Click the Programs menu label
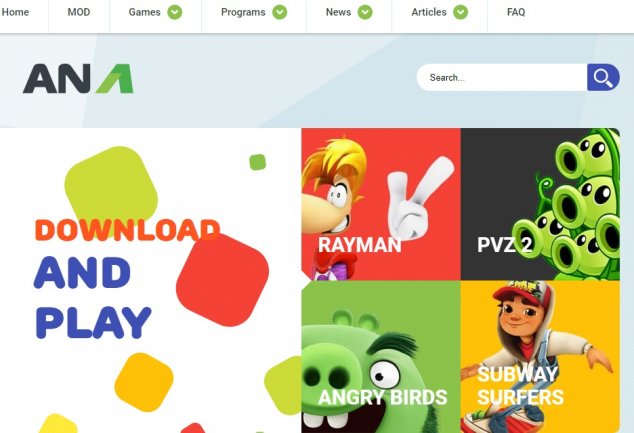The image size is (634, 433). click(x=243, y=12)
